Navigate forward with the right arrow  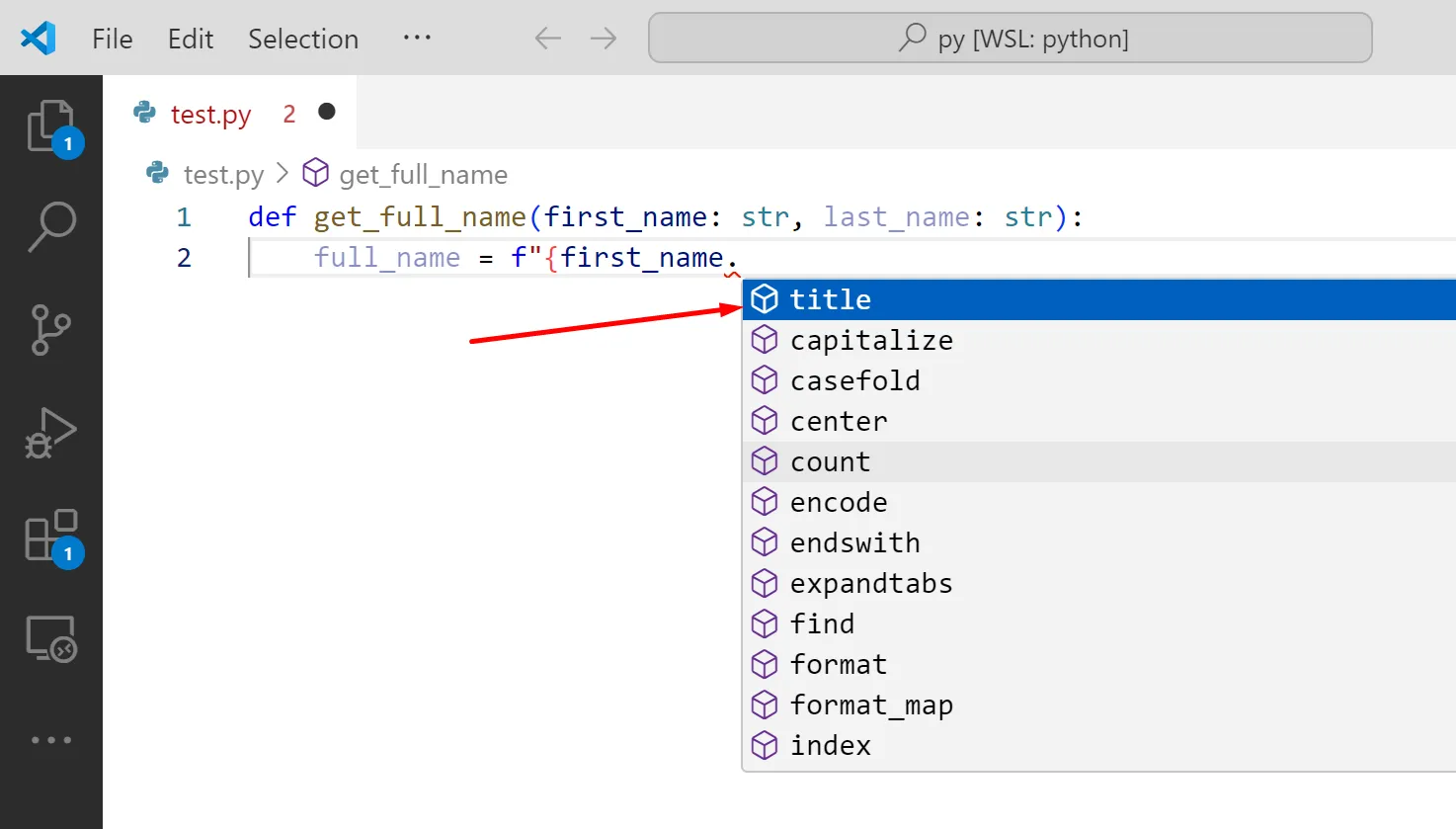603,39
